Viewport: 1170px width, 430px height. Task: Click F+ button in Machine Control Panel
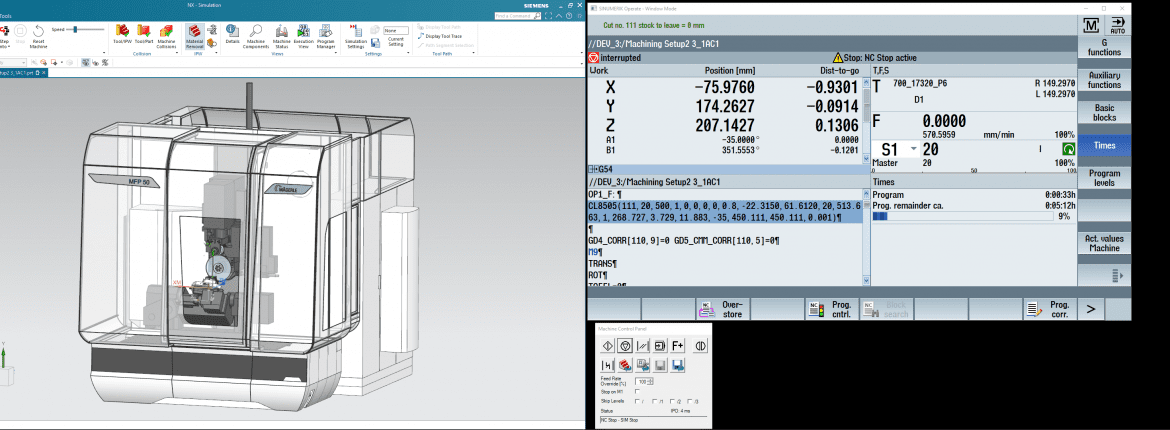click(x=678, y=346)
